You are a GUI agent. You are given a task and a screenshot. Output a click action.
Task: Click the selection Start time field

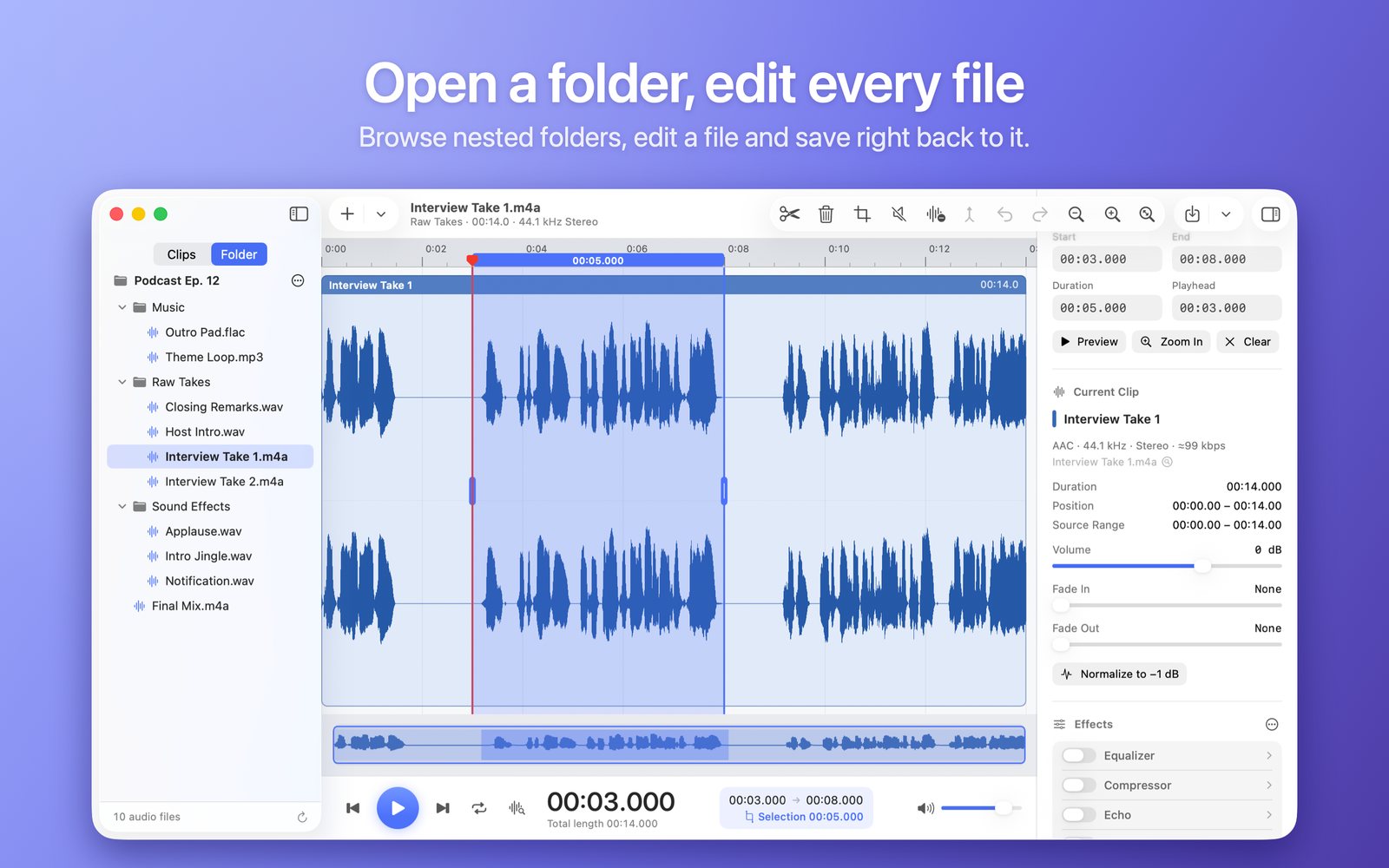point(1107,260)
